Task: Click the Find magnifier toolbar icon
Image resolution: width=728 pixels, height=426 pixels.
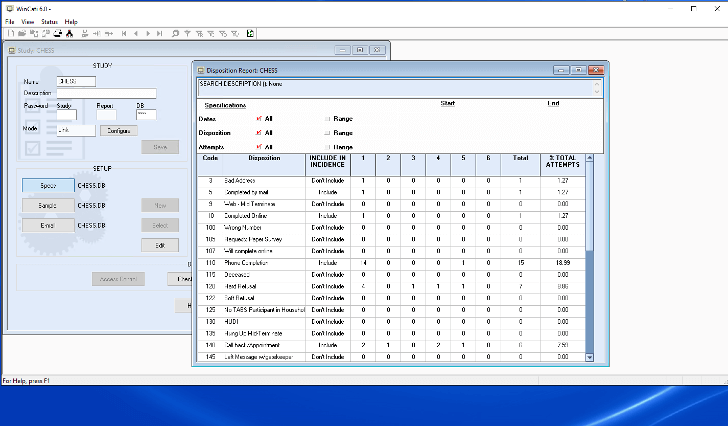Action: (x=175, y=33)
